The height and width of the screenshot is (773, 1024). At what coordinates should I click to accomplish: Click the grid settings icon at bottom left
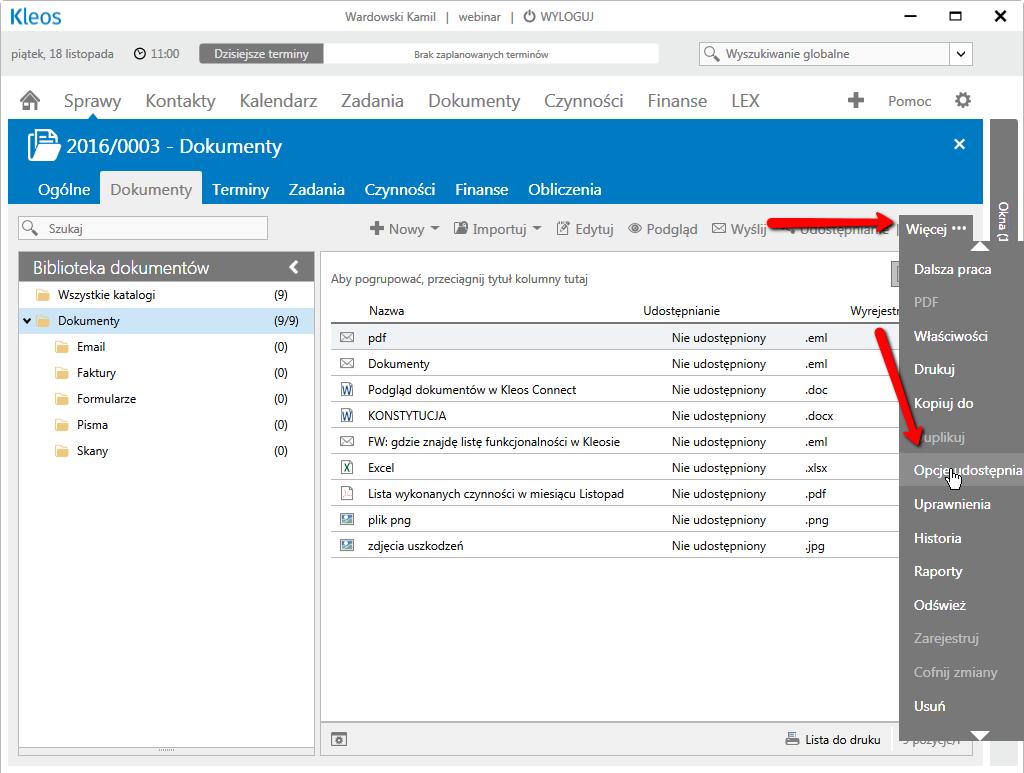(339, 739)
